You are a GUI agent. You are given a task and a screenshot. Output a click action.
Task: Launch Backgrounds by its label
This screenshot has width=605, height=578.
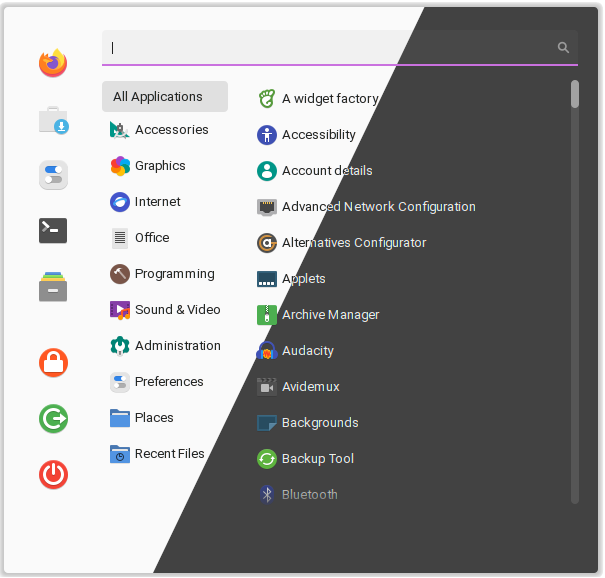click(x=320, y=423)
